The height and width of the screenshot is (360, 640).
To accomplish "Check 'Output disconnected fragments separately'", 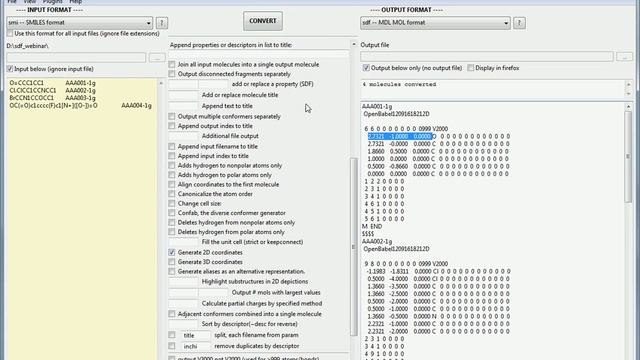I will click(x=172, y=74).
